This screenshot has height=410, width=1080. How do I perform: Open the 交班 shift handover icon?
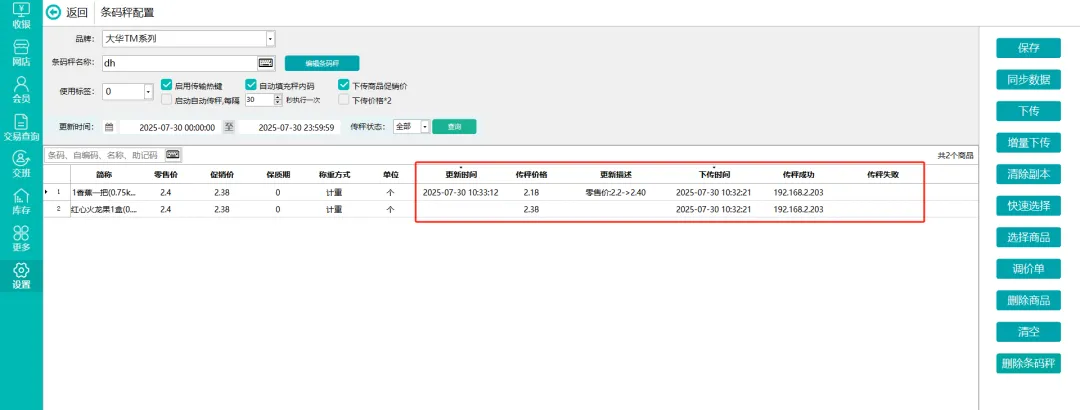[21, 163]
